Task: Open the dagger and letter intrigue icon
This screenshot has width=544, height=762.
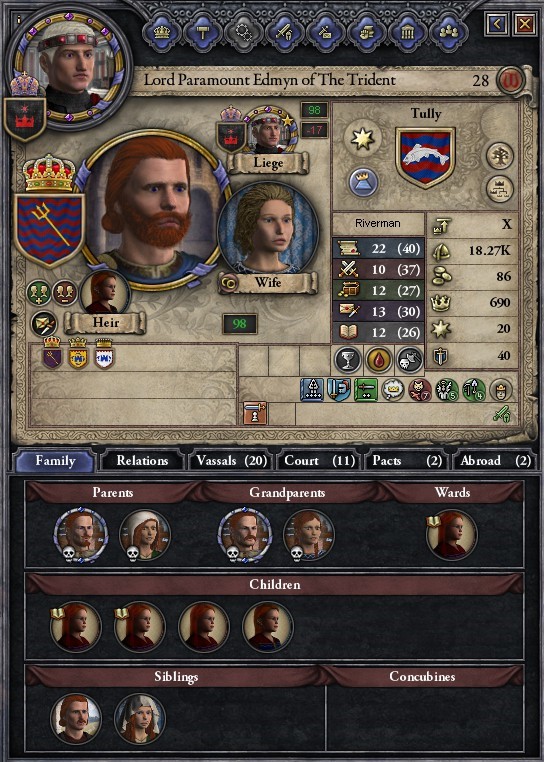Action: point(325,32)
